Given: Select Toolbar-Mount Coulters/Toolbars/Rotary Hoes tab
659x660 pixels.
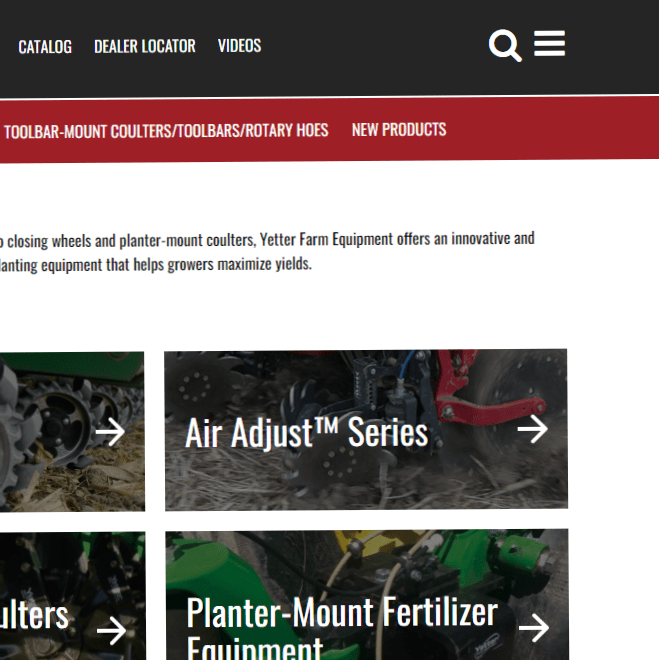Looking at the screenshot, I should [x=166, y=131].
